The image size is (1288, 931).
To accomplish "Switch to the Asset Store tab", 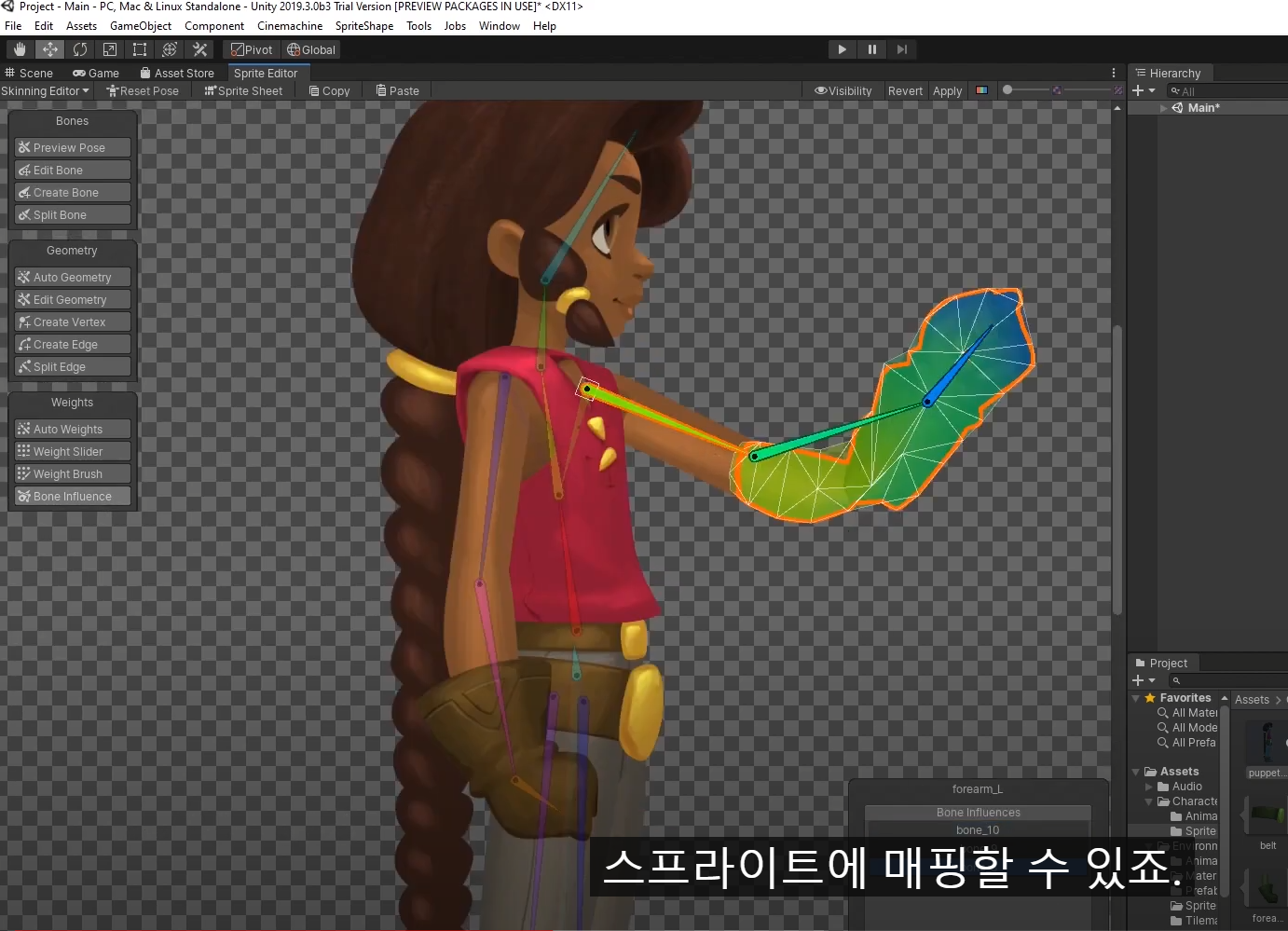I will point(177,73).
